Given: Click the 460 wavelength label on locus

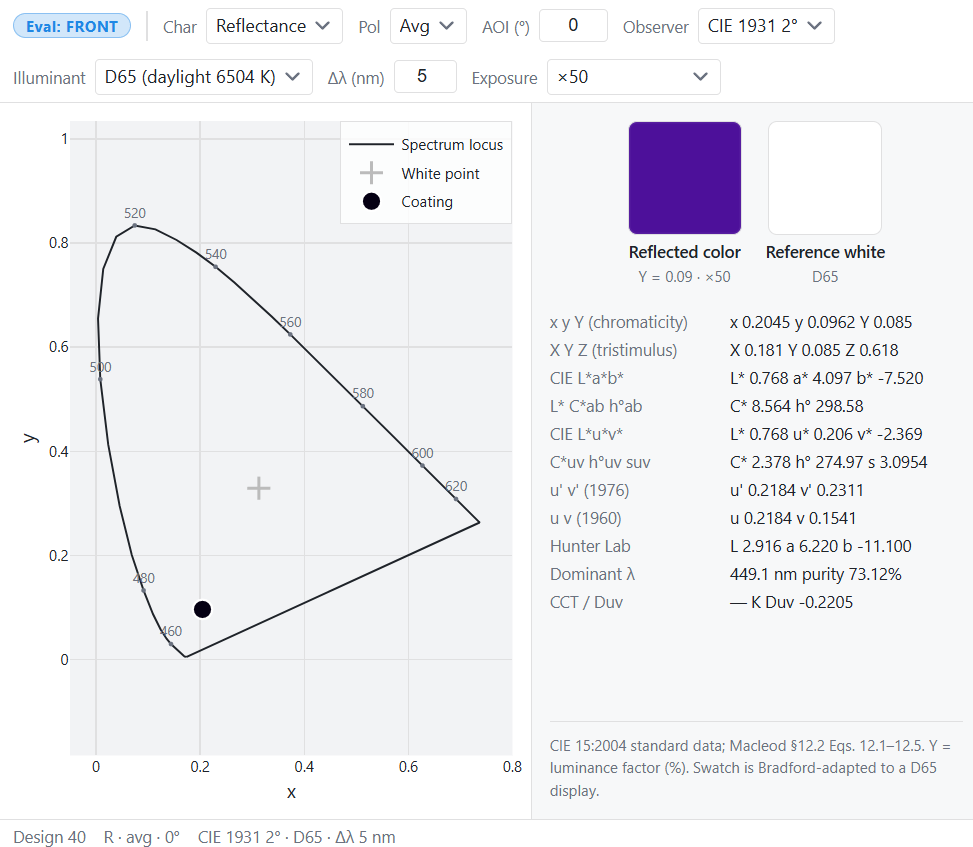Looking at the screenshot, I should click(x=171, y=632).
